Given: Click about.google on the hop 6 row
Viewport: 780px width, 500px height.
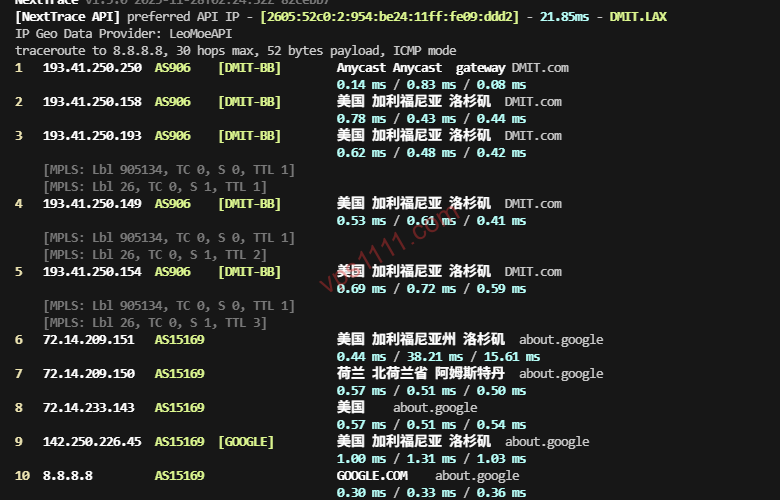Looking at the screenshot, I should pyautogui.click(x=561, y=340).
